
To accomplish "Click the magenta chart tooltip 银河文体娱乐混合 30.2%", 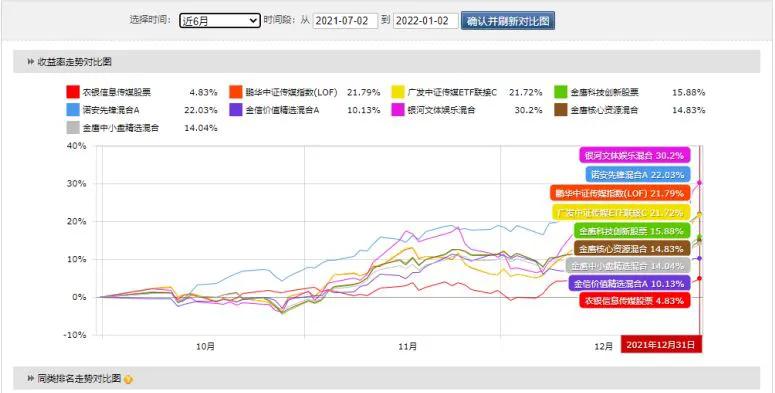I will coord(635,155).
